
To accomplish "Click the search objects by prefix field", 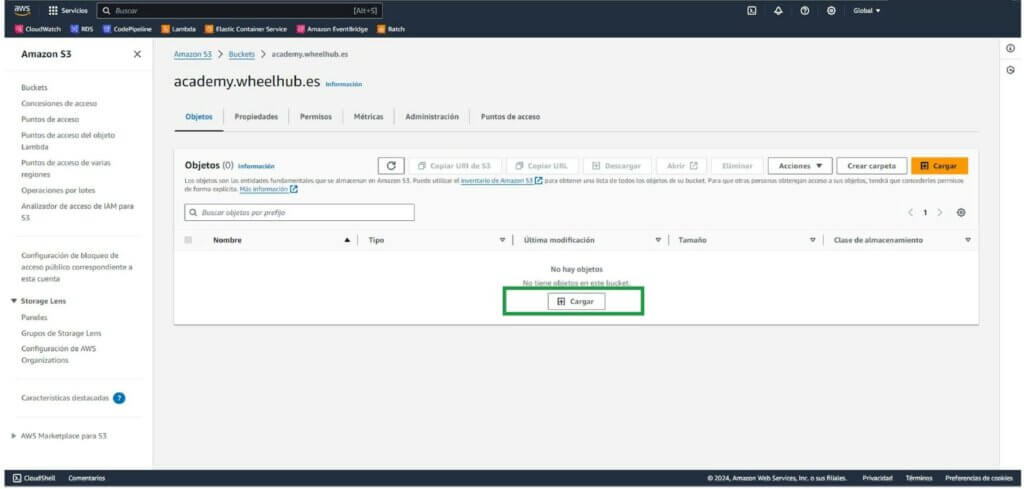I will [x=300, y=213].
